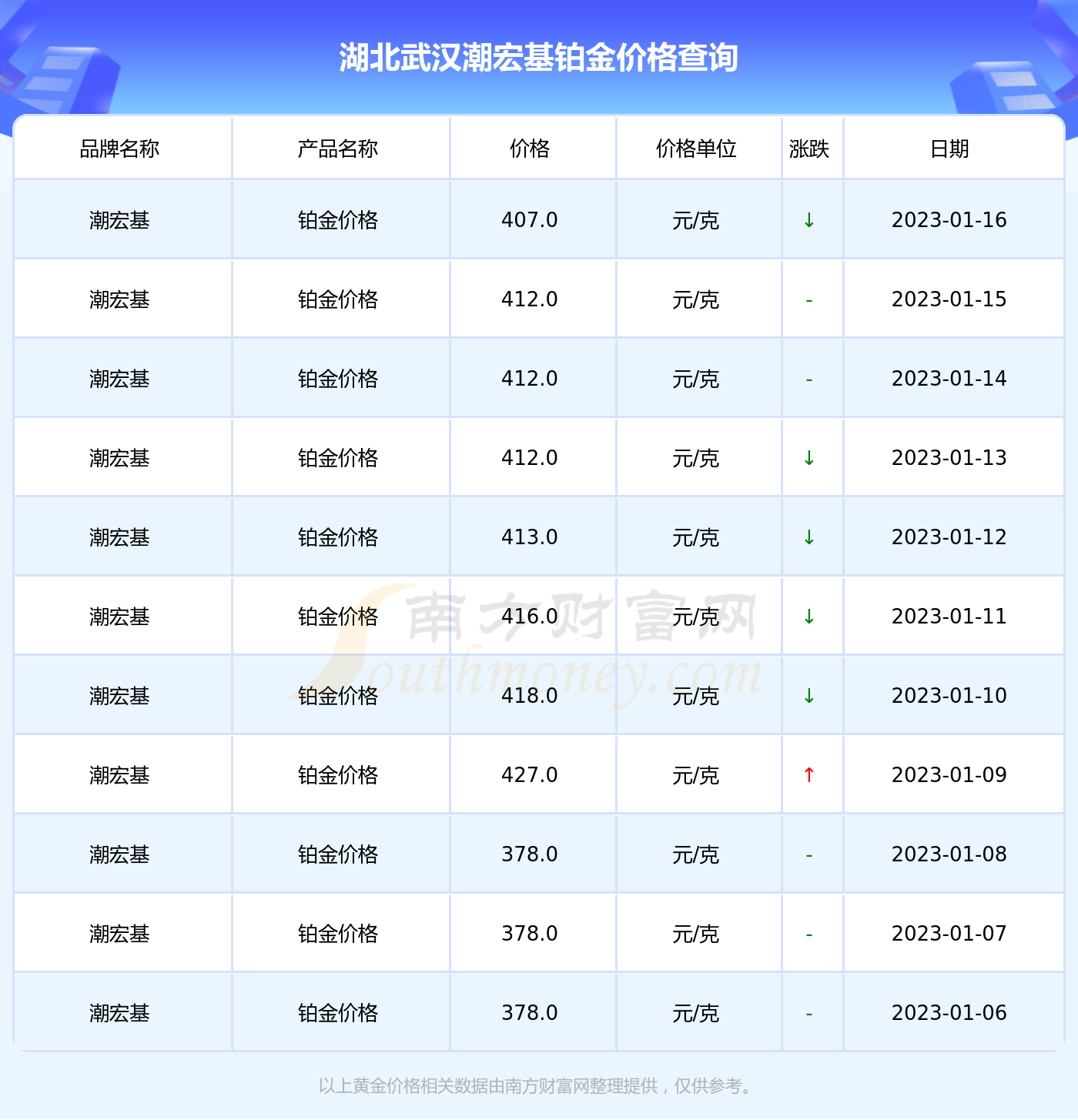
Task: Click 元/克 unit in 2023-01-09 row
Action: click(696, 776)
